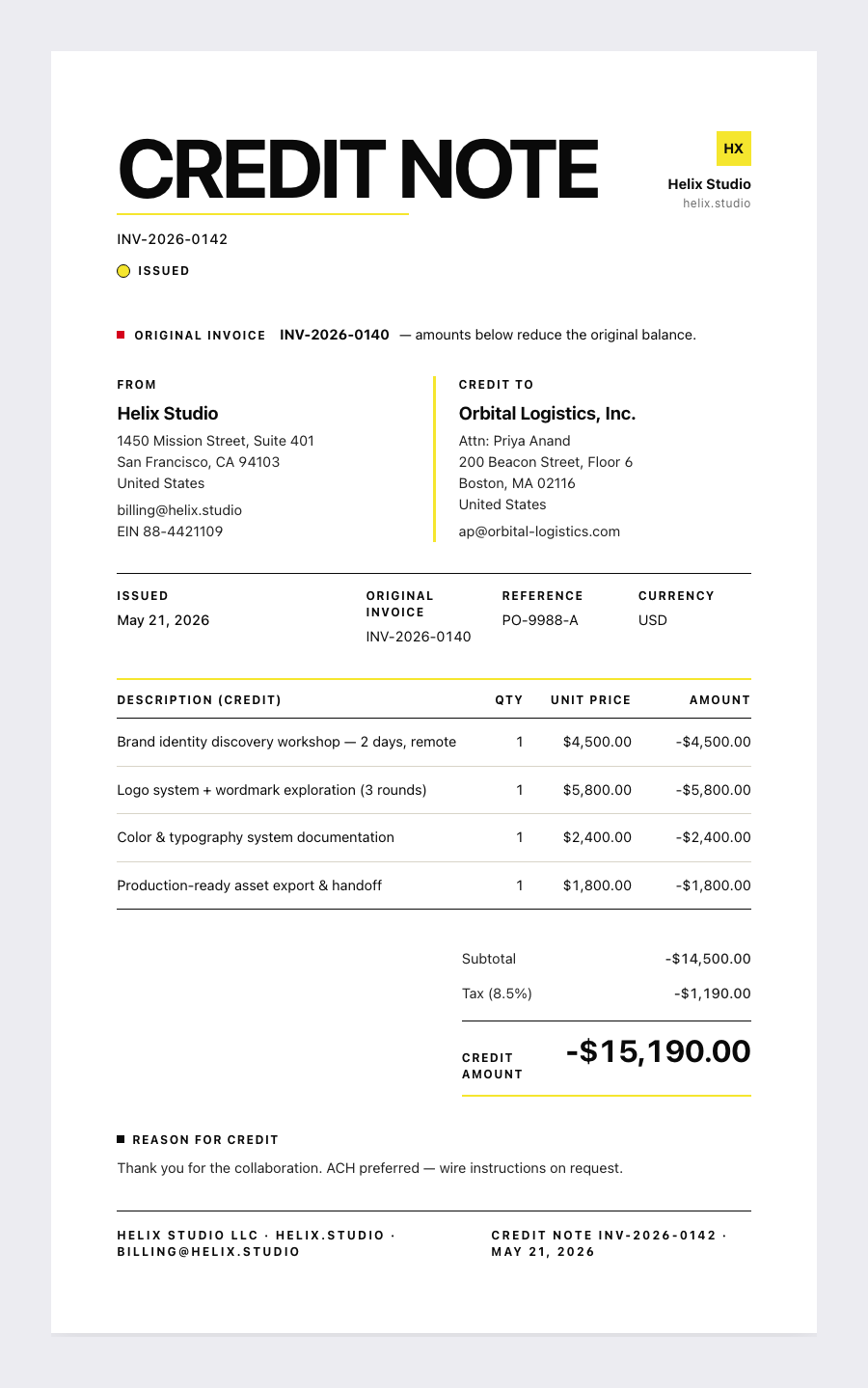
Task: Select the Brand identity discovery workshop row
Action: 434,743
